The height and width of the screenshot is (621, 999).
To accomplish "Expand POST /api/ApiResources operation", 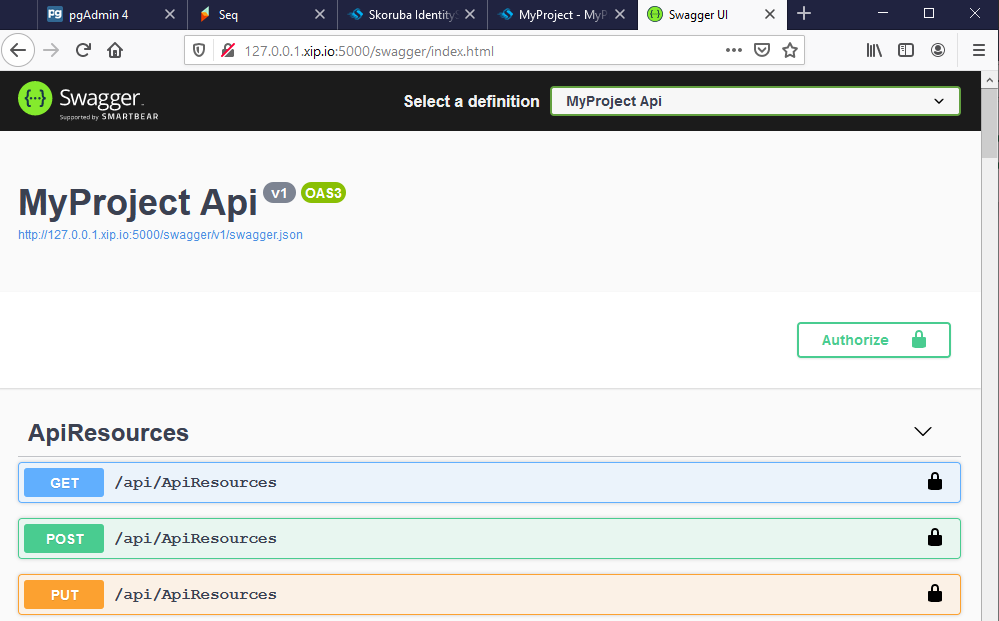I will click(489, 539).
